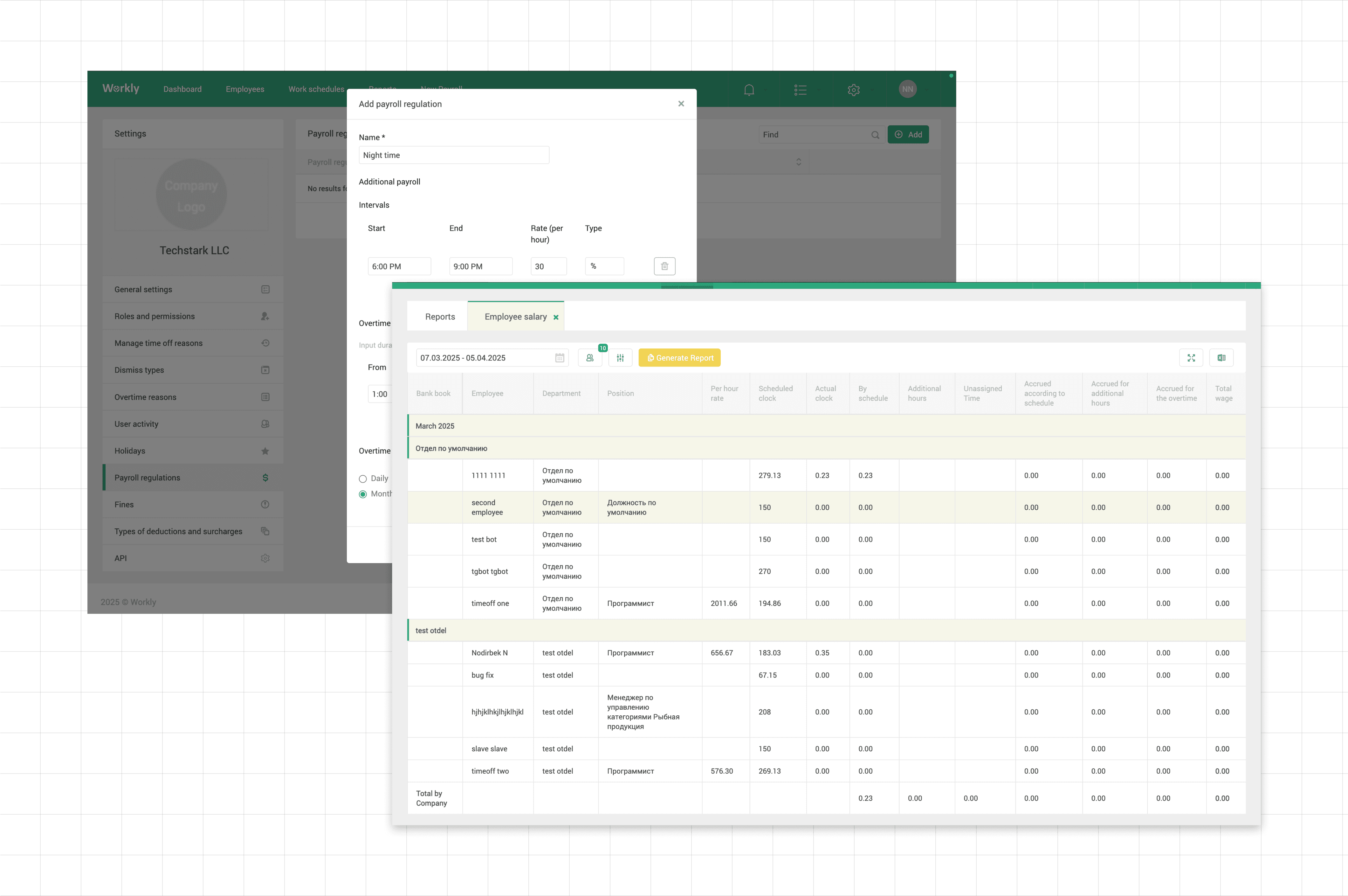Close the Employee salary tab
1348x896 pixels.
[x=555, y=317]
